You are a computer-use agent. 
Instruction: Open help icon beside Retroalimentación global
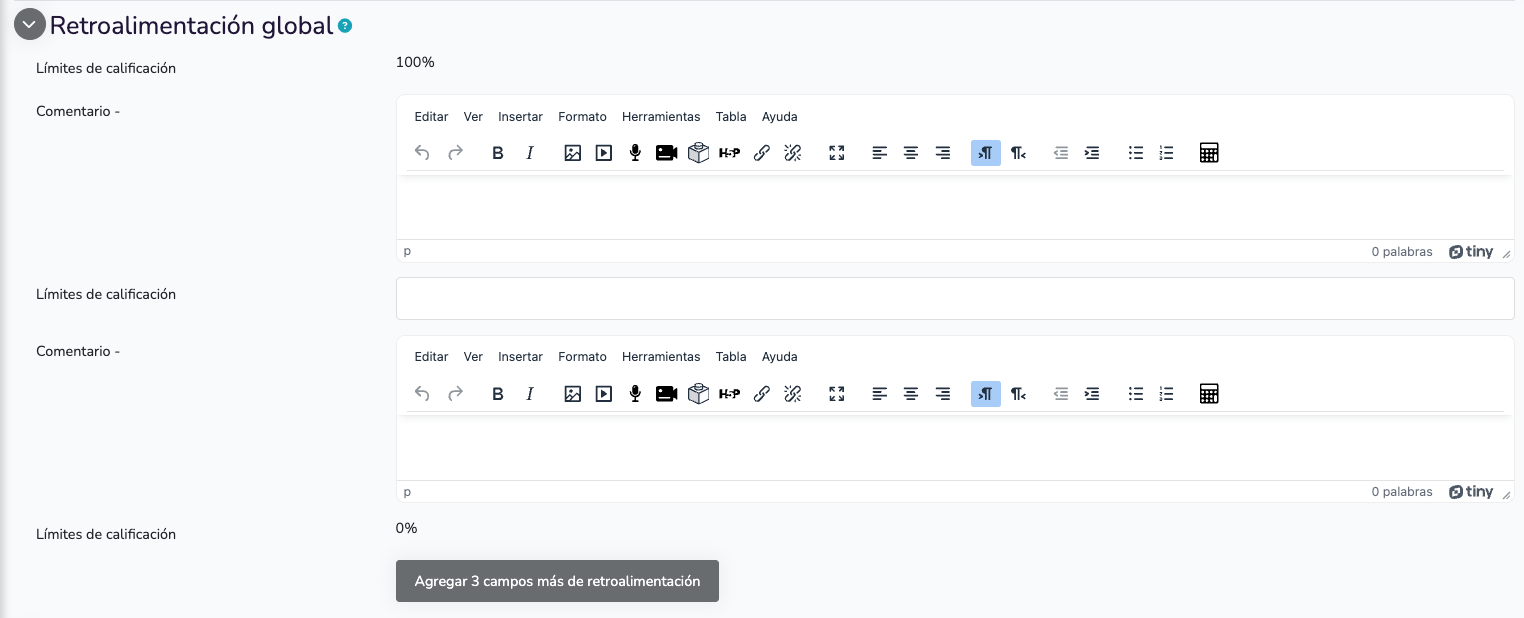point(345,26)
